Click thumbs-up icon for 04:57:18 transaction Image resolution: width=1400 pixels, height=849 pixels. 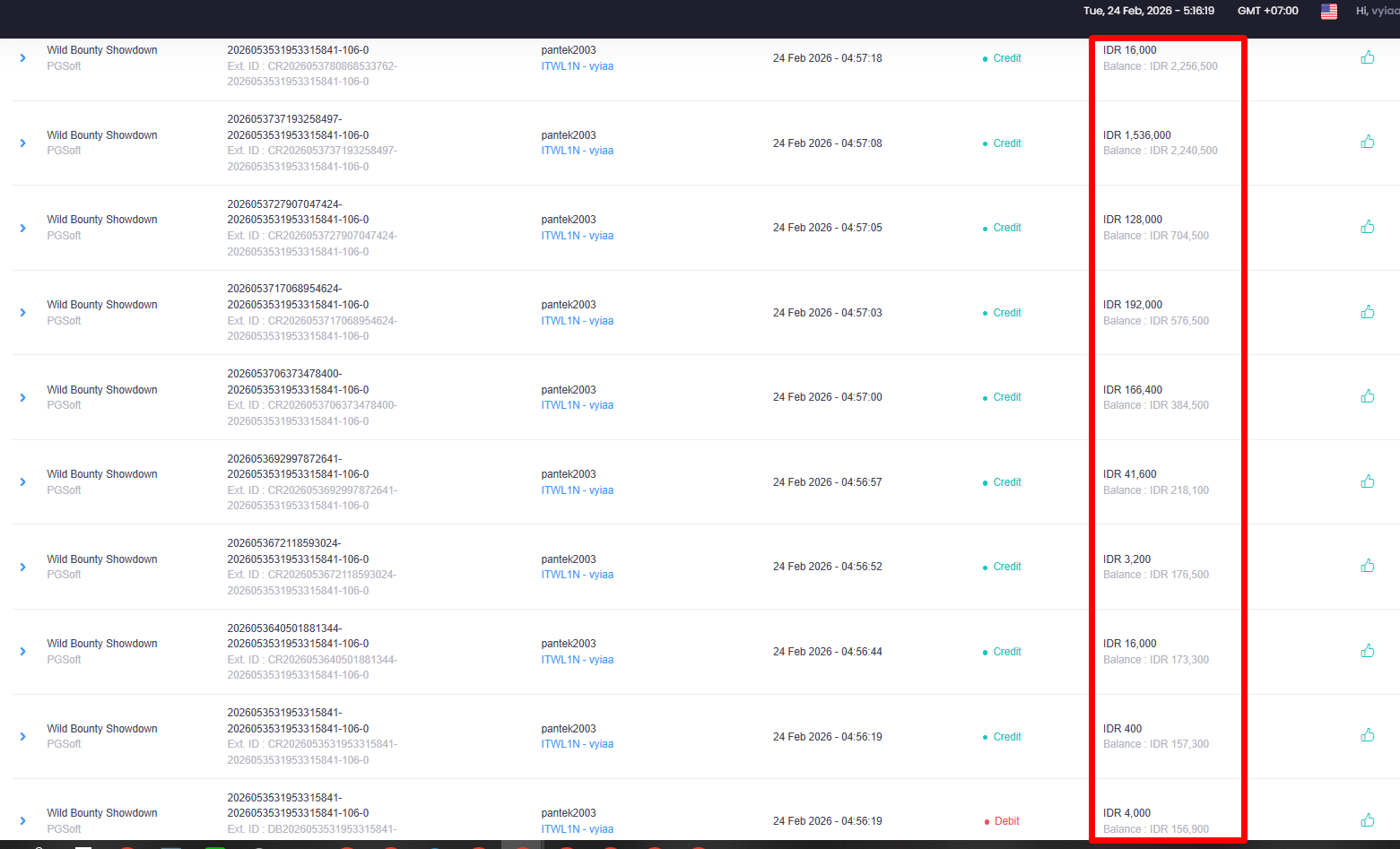(x=1368, y=57)
